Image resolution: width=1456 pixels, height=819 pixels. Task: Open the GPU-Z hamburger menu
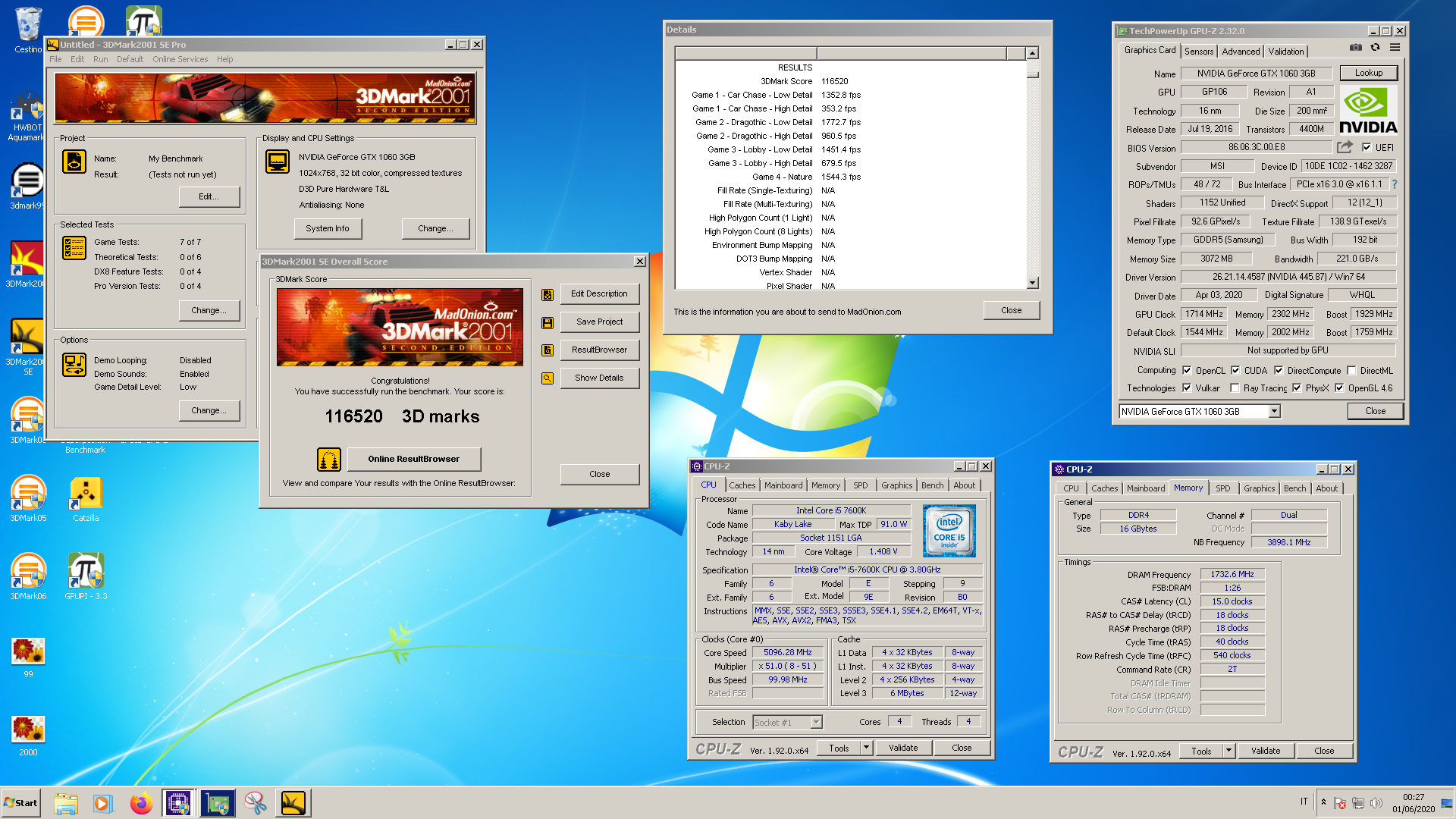pos(1395,47)
